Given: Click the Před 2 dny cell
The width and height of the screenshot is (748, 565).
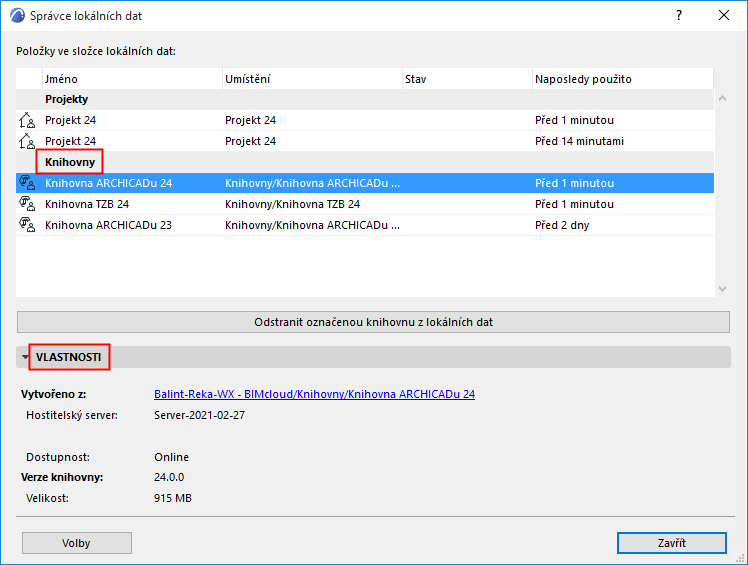Looking at the screenshot, I should click(x=562, y=225).
